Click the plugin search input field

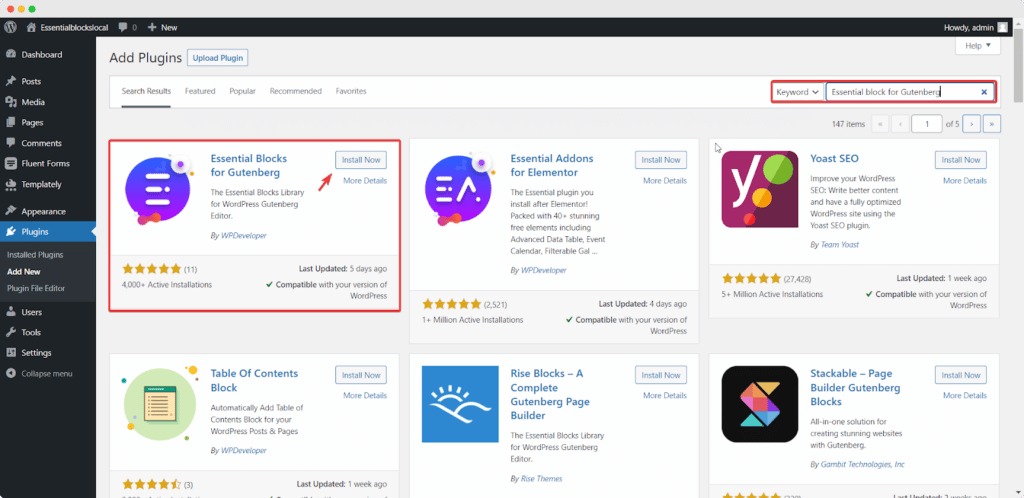pos(900,92)
